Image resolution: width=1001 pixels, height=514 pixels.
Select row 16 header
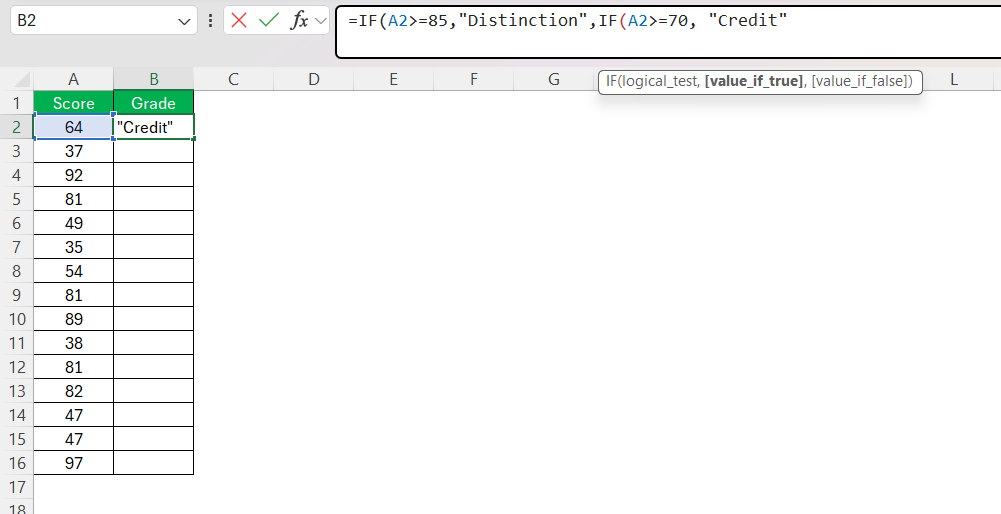tap(17, 462)
